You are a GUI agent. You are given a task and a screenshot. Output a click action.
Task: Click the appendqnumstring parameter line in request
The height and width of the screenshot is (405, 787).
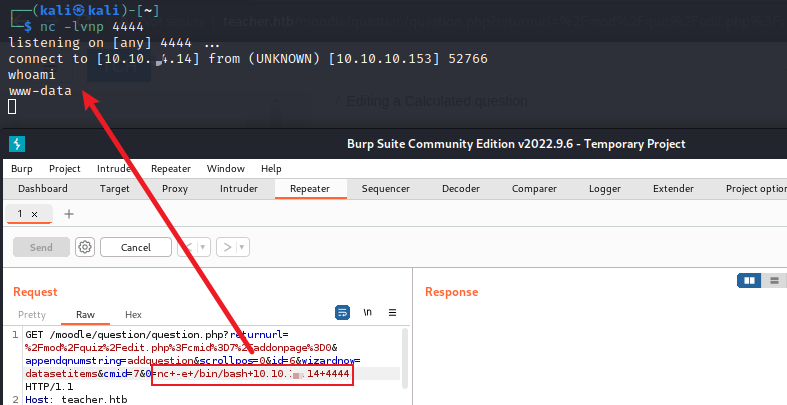point(193,360)
